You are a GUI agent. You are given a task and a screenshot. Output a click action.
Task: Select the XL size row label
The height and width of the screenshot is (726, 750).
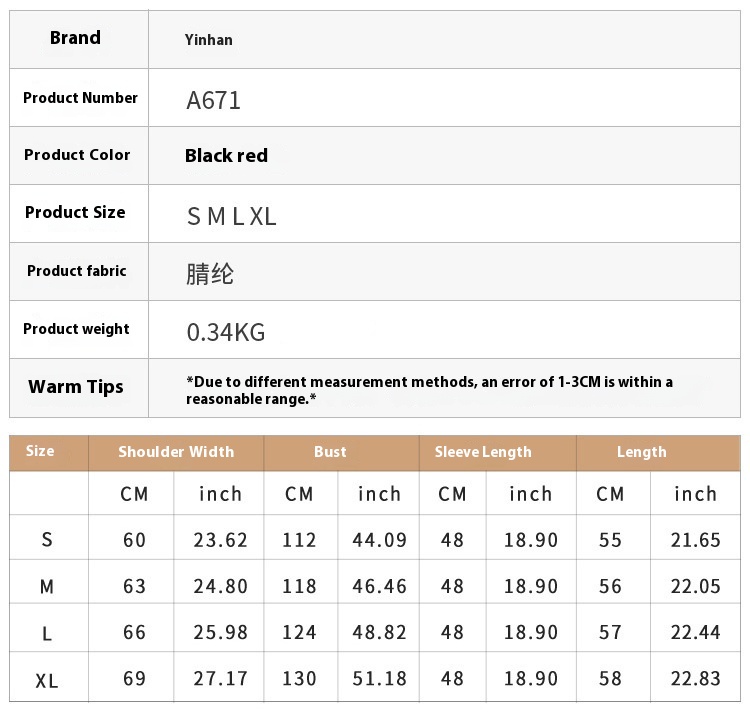(x=46, y=681)
